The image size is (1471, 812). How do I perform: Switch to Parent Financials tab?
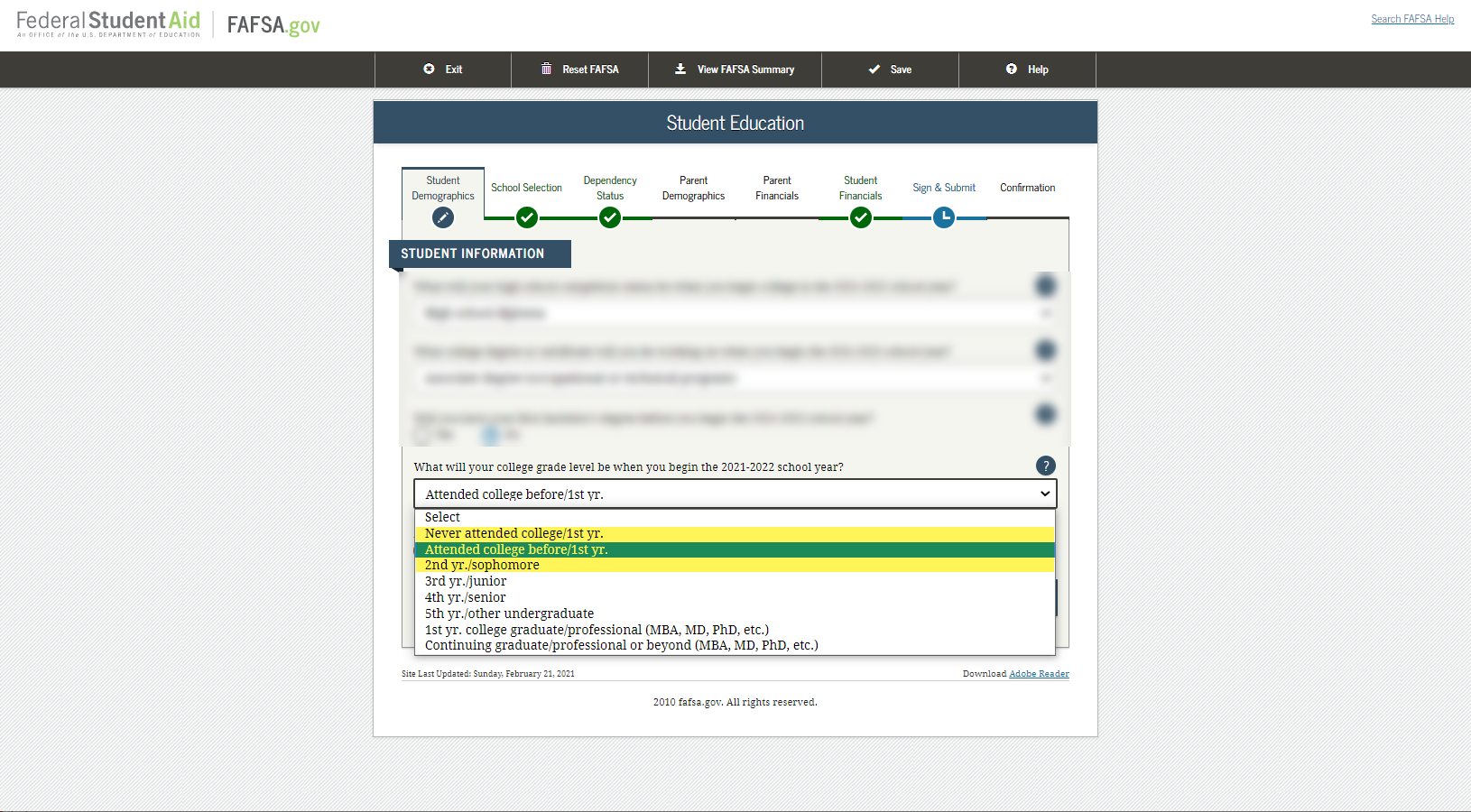click(x=777, y=188)
